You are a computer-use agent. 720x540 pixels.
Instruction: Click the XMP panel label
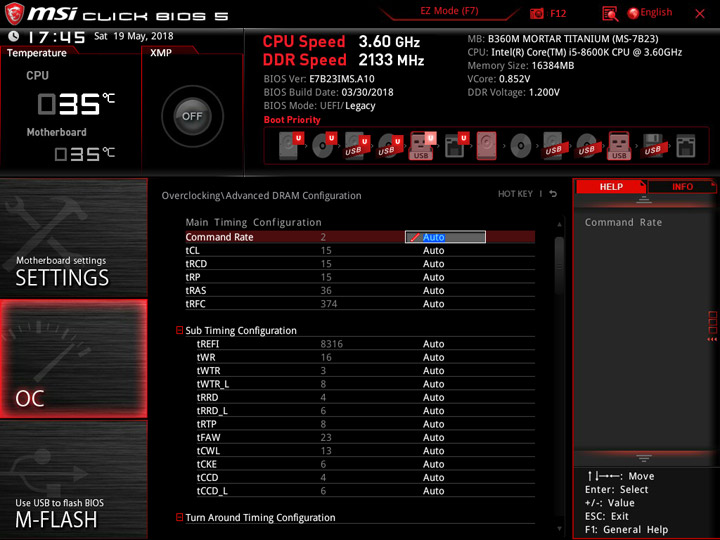[x=161, y=52]
